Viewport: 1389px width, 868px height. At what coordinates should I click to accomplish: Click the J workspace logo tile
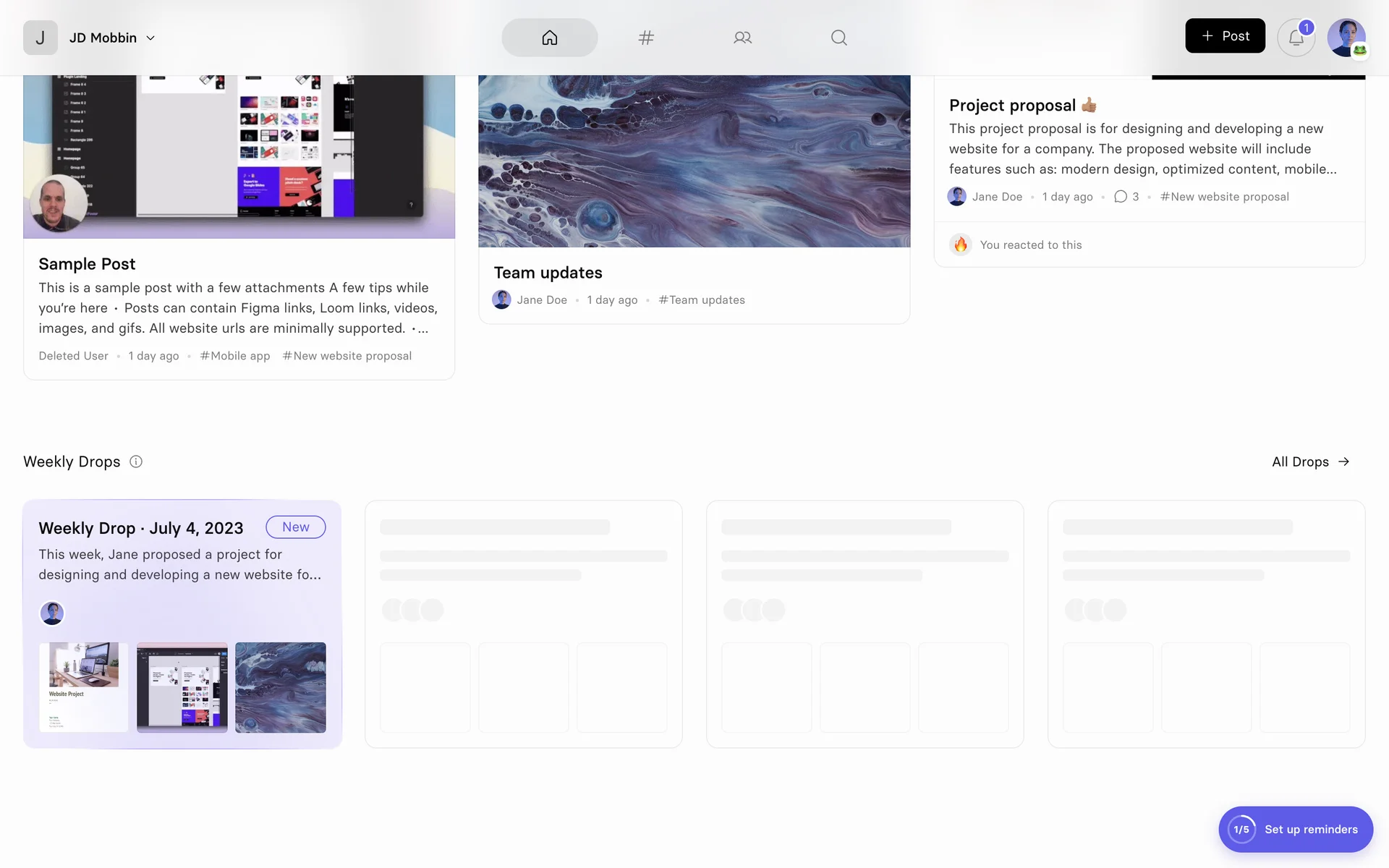point(41,38)
